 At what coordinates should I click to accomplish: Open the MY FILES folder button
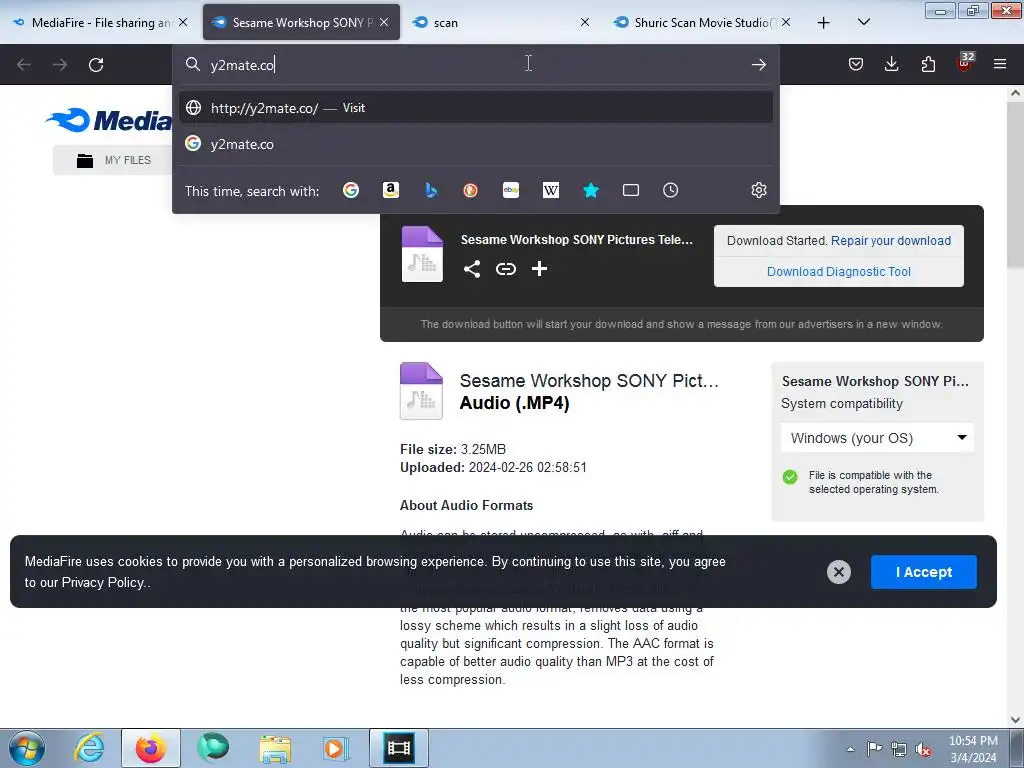(x=113, y=160)
